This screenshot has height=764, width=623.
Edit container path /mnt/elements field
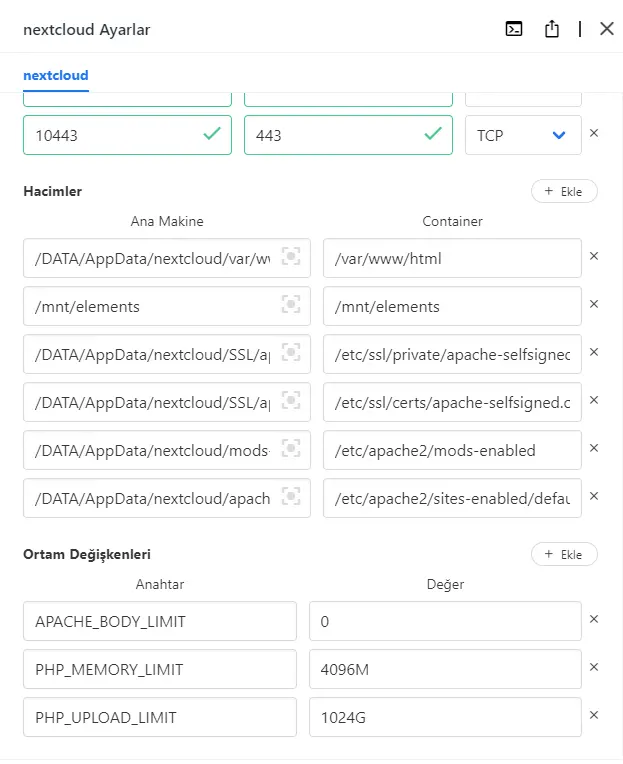[x=452, y=306]
